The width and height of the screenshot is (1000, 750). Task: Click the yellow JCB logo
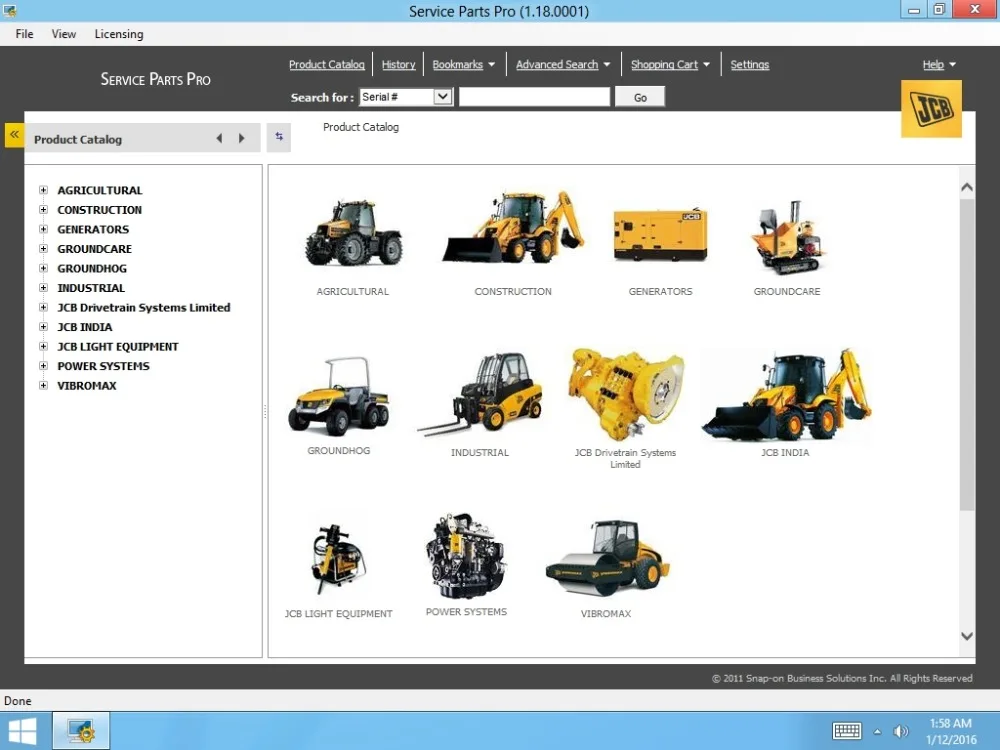(x=931, y=108)
